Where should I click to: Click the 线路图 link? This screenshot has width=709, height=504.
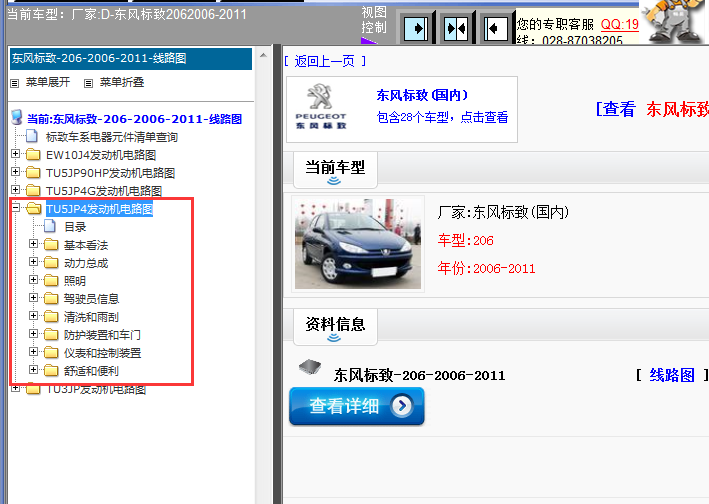pos(672,375)
